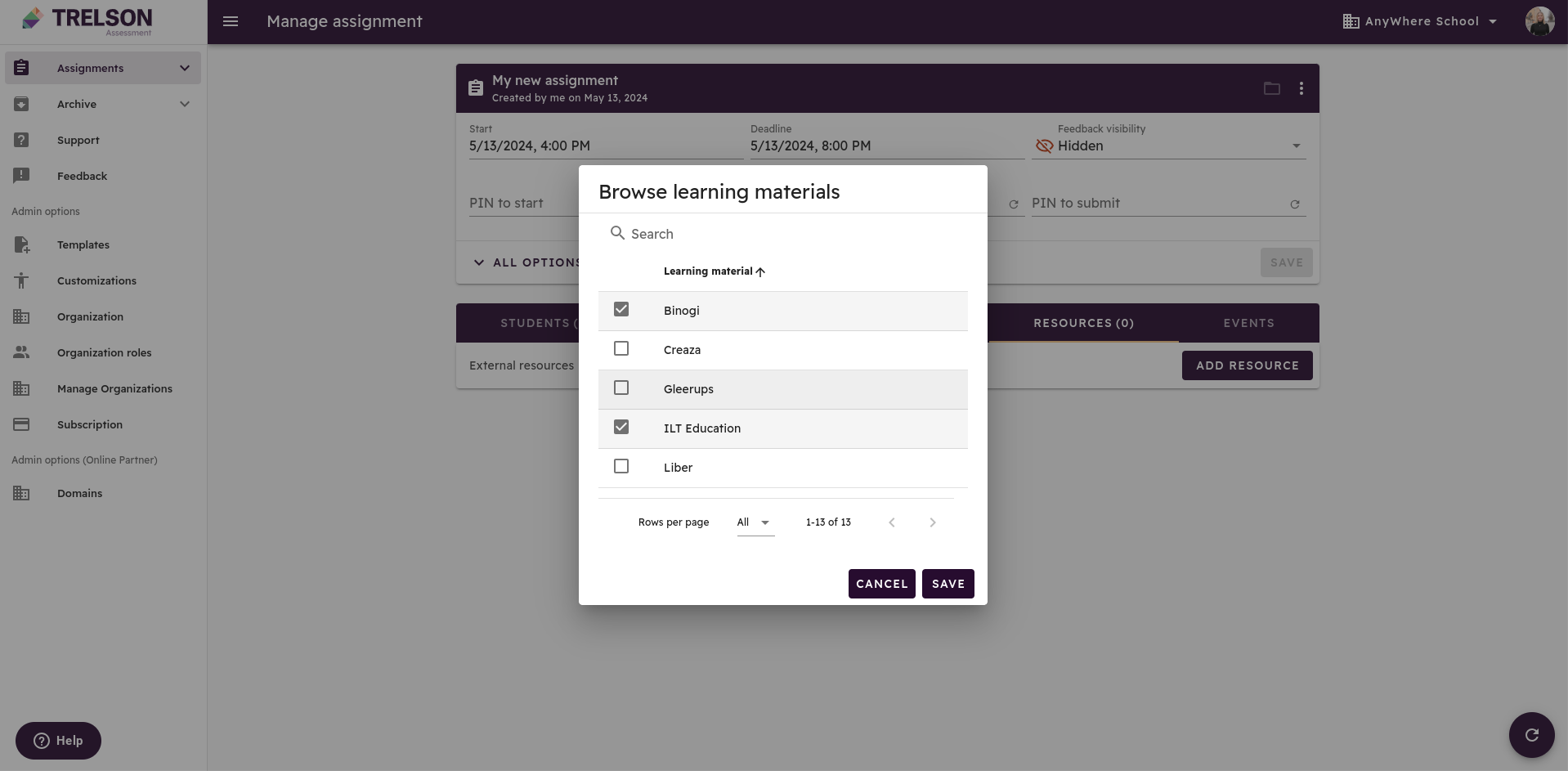Expand the Archive sidebar chevron
This screenshot has width=1568, height=771.
coord(185,104)
